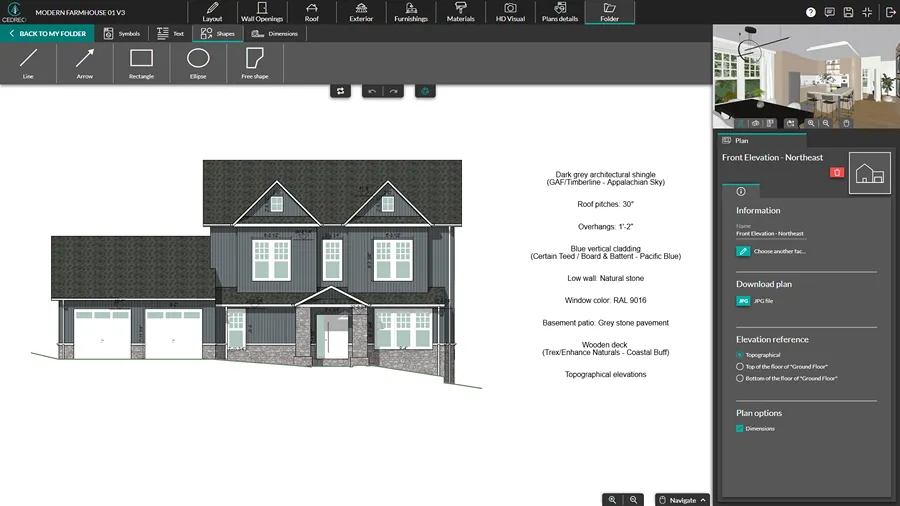Save the project with the floppy icon

click(848, 12)
